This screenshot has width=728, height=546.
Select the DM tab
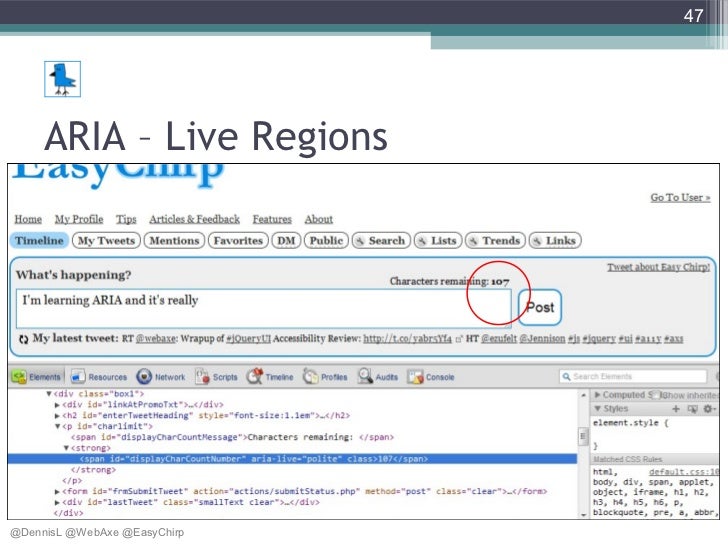coord(286,240)
